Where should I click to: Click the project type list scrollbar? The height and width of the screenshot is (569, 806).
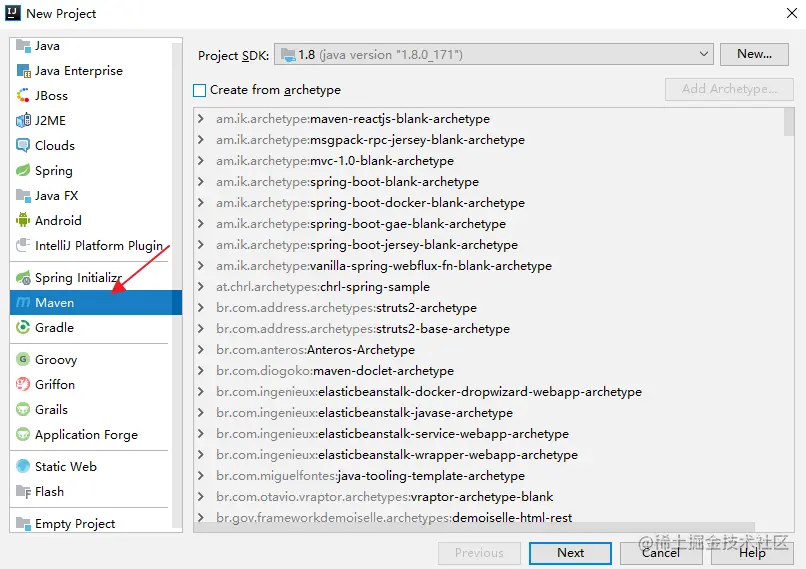coord(177,283)
